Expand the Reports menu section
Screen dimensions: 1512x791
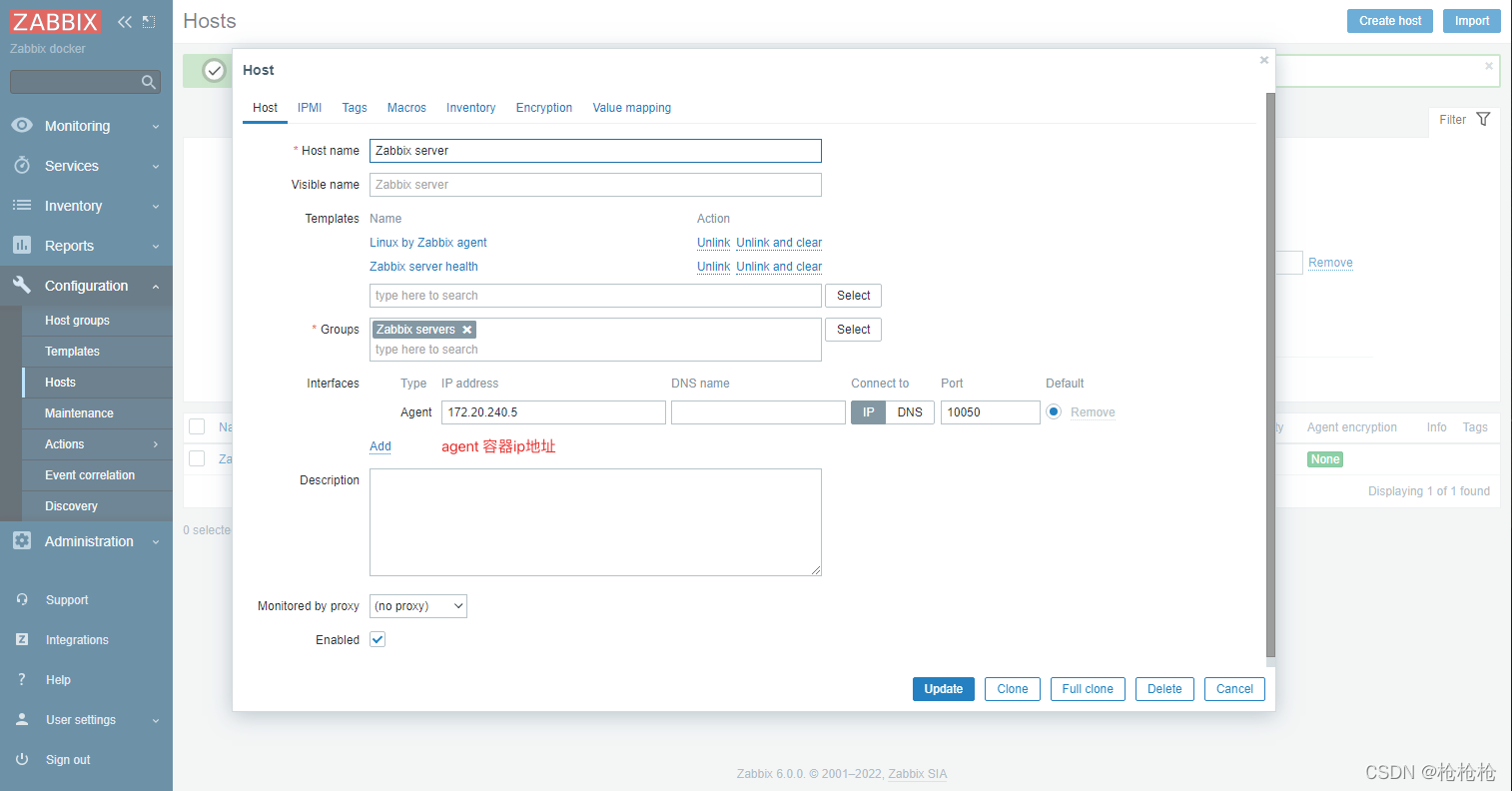pos(156,247)
